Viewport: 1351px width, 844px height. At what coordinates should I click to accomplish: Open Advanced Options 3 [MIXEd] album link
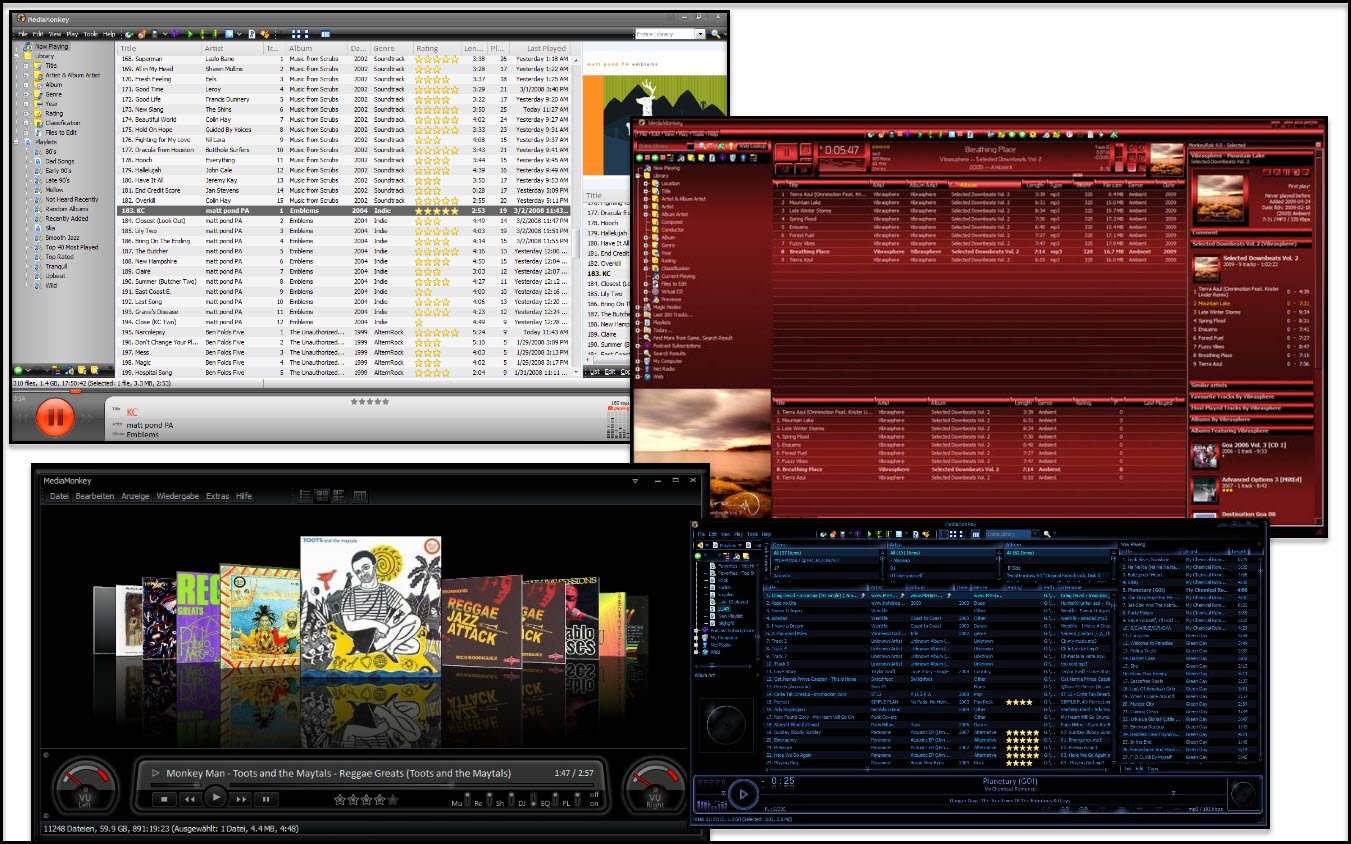[1262, 480]
